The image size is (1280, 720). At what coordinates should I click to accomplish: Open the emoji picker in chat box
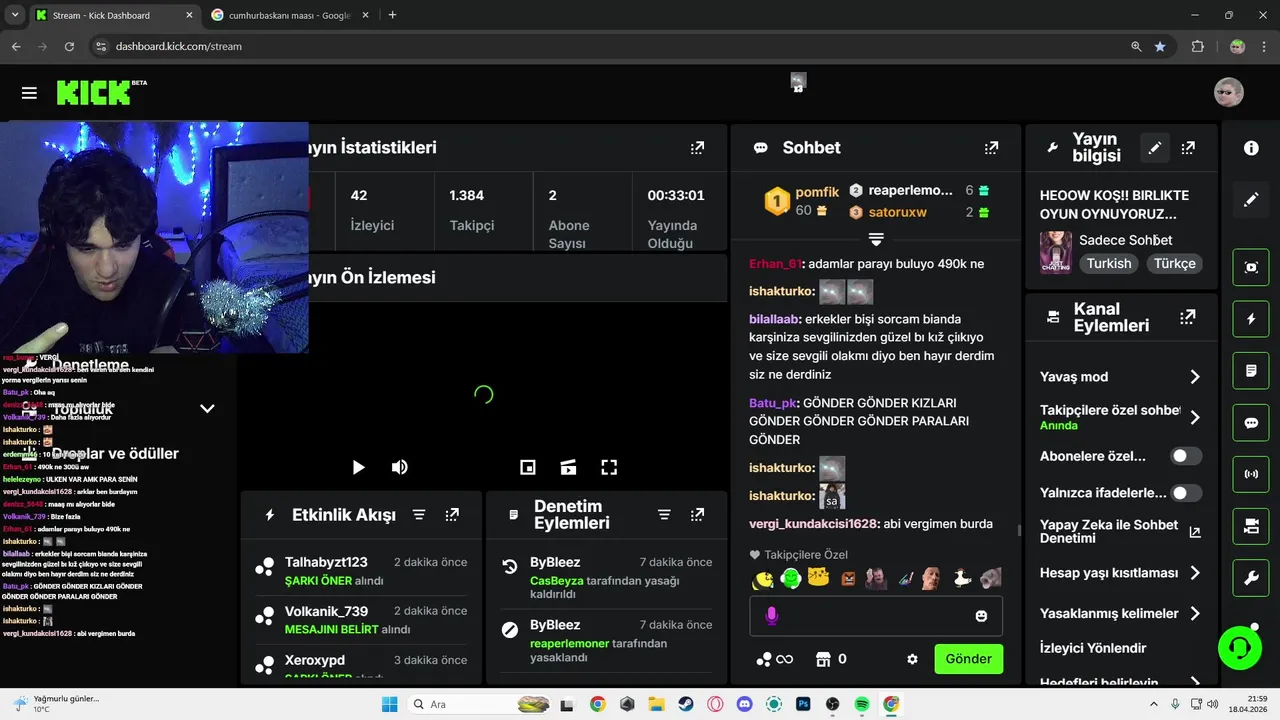(x=981, y=616)
